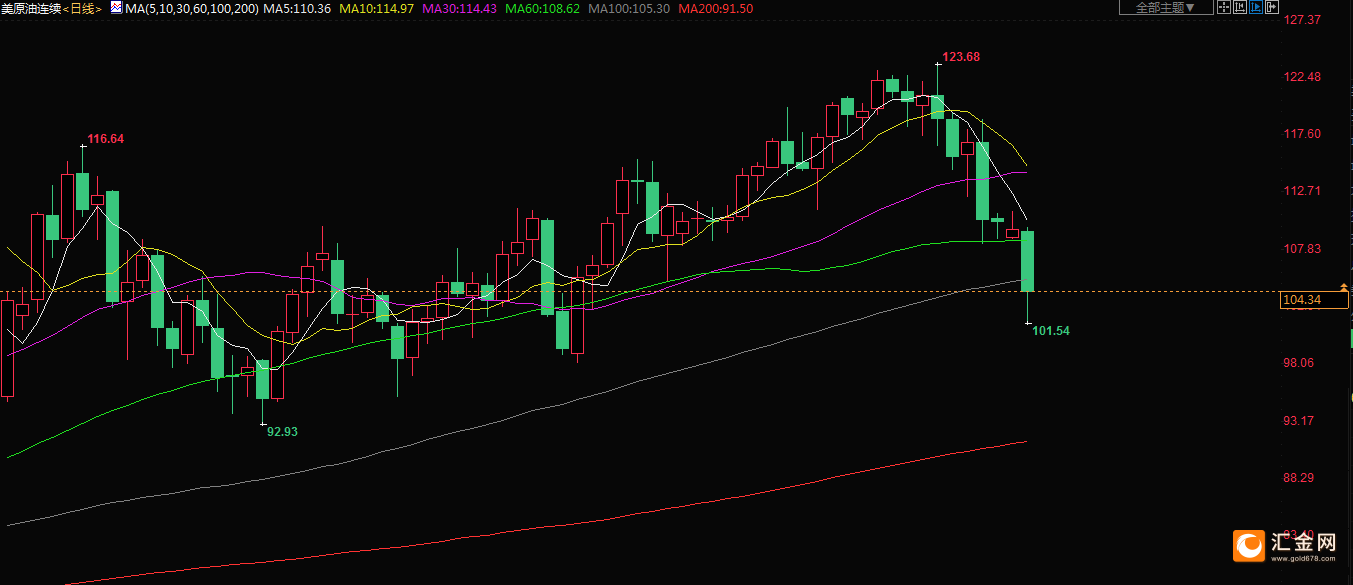Screen dimensions: 1353x585
Task: Click the 112.71 price axis label
Action: point(1302,191)
